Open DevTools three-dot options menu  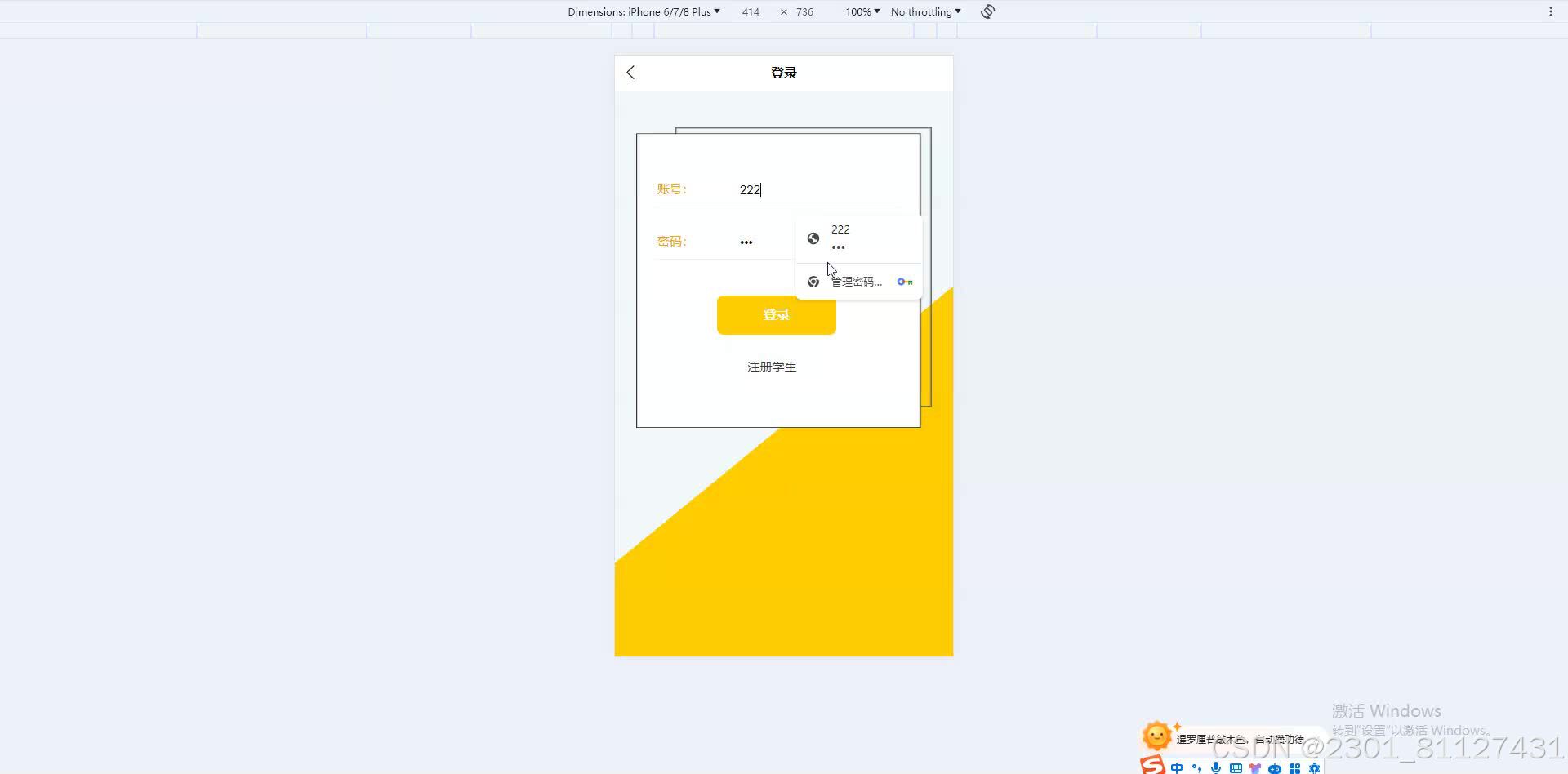click(x=1550, y=11)
